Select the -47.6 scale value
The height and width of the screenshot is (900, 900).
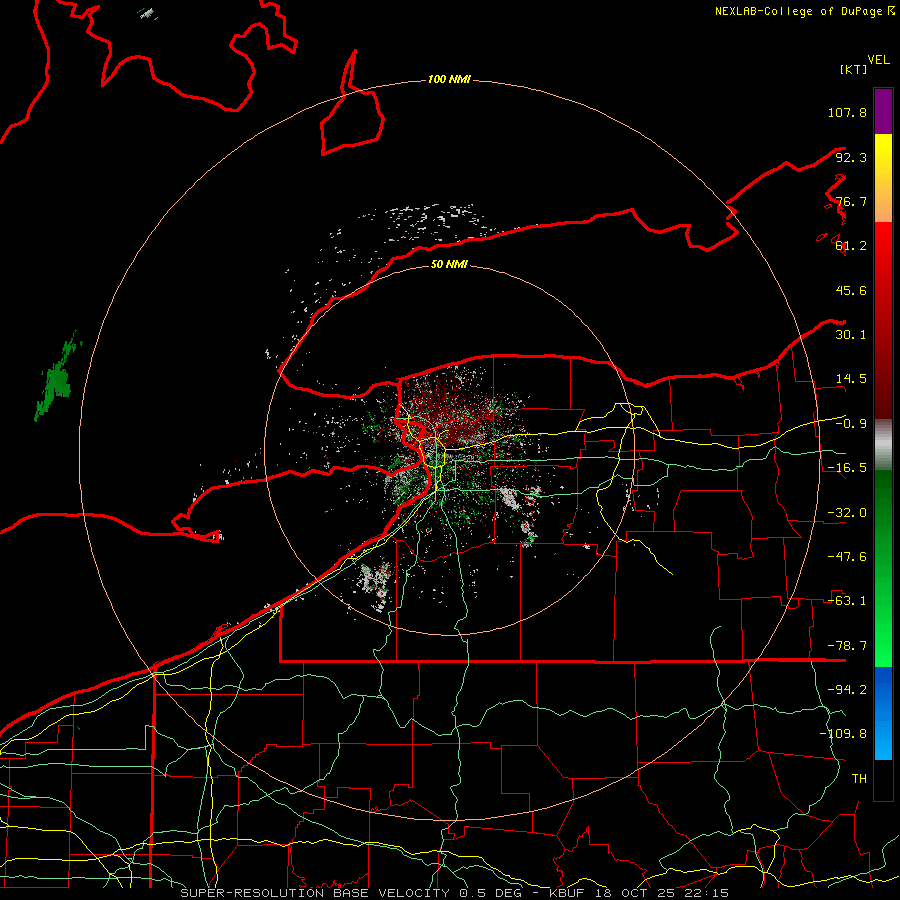tap(847, 557)
